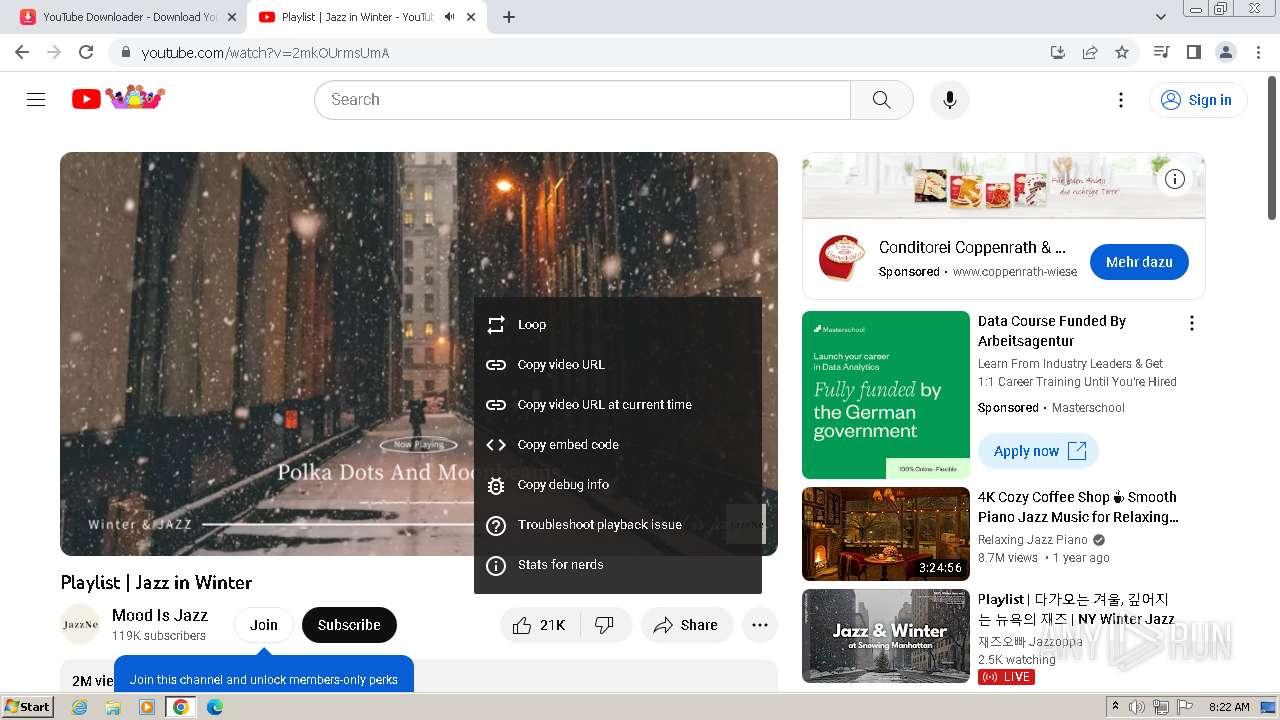This screenshot has height=720, width=1280.
Task: Focus the YouTube search field
Action: click(582, 99)
